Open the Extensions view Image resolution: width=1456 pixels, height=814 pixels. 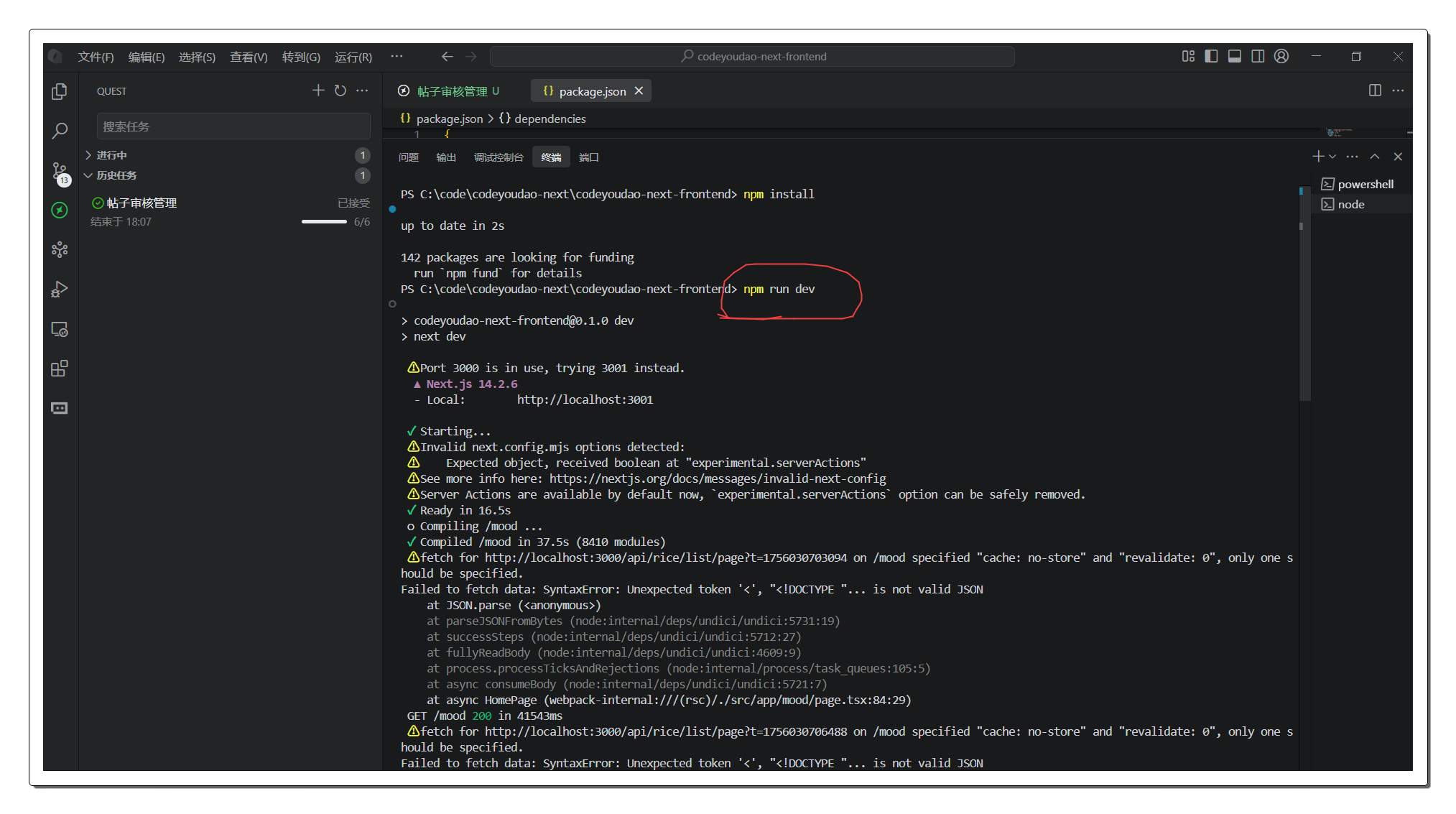pyautogui.click(x=60, y=369)
